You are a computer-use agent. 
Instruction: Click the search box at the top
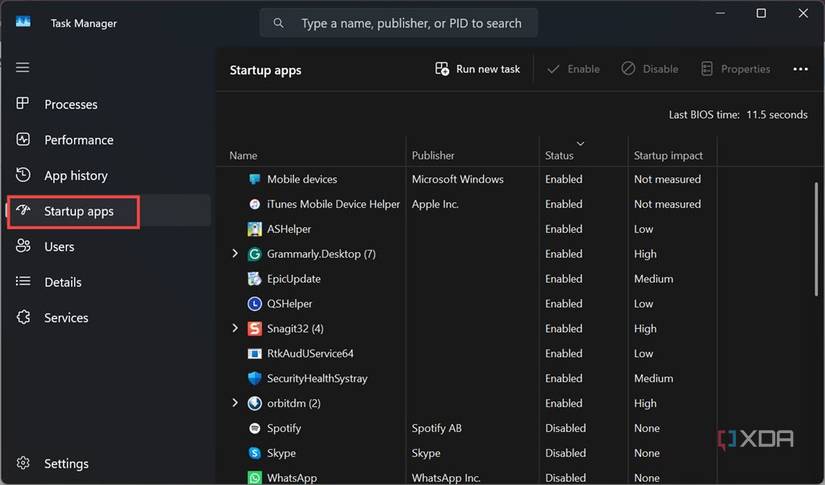tap(400, 23)
